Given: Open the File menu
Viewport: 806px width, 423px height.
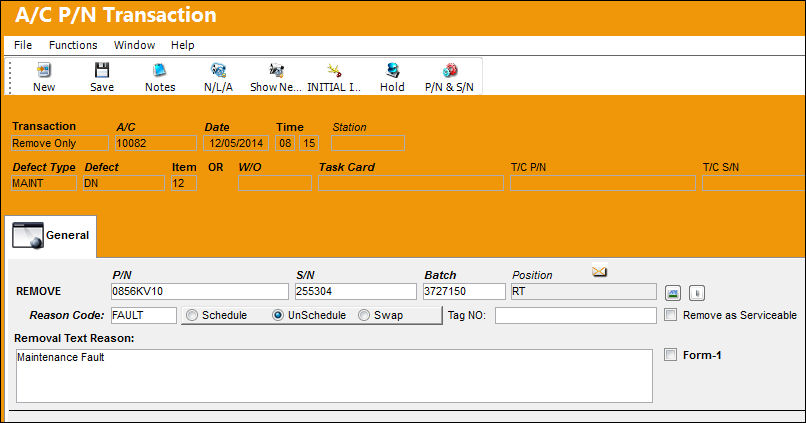Looking at the screenshot, I should click(23, 45).
